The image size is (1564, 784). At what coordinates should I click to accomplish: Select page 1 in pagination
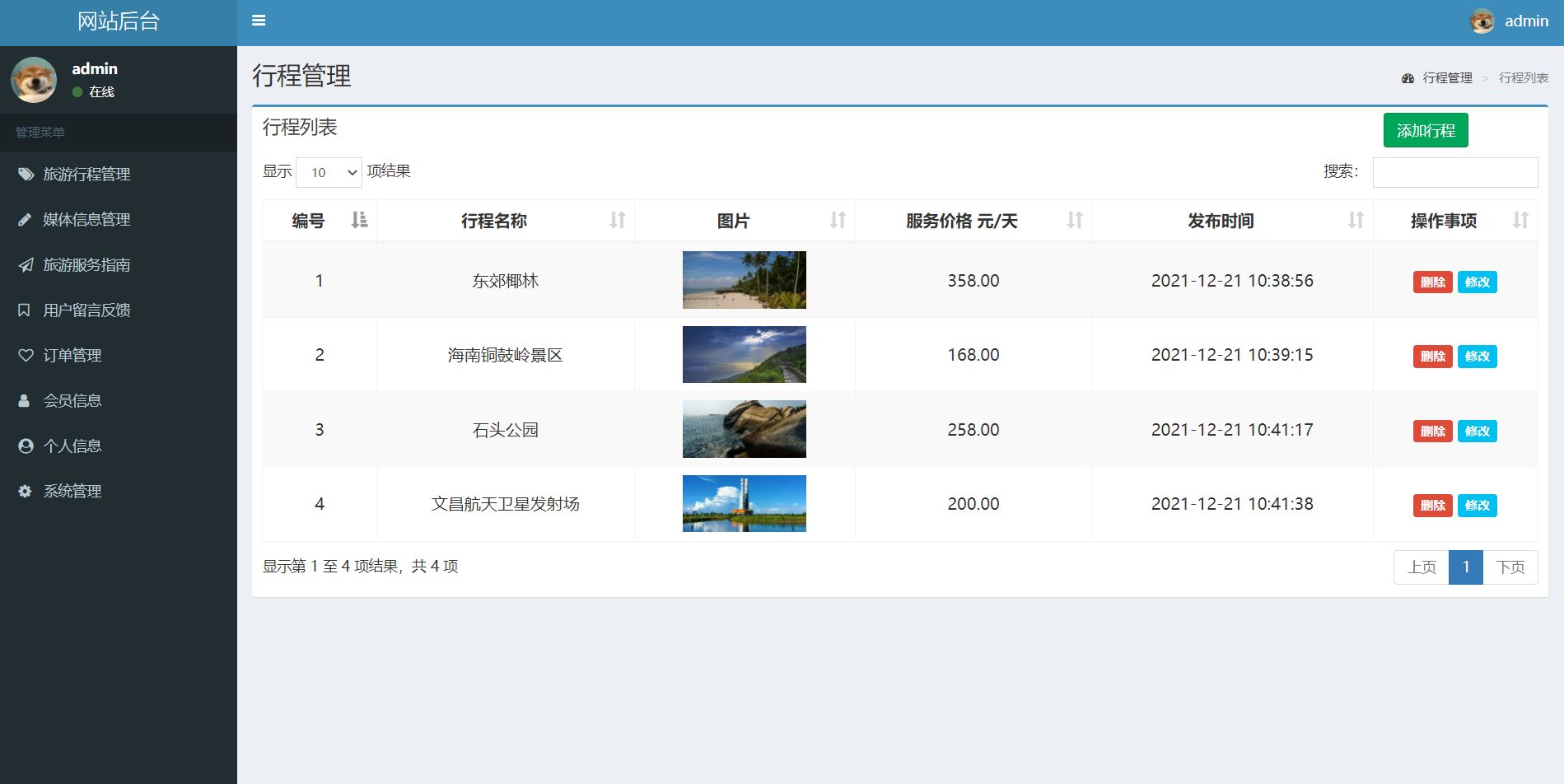coord(1466,567)
